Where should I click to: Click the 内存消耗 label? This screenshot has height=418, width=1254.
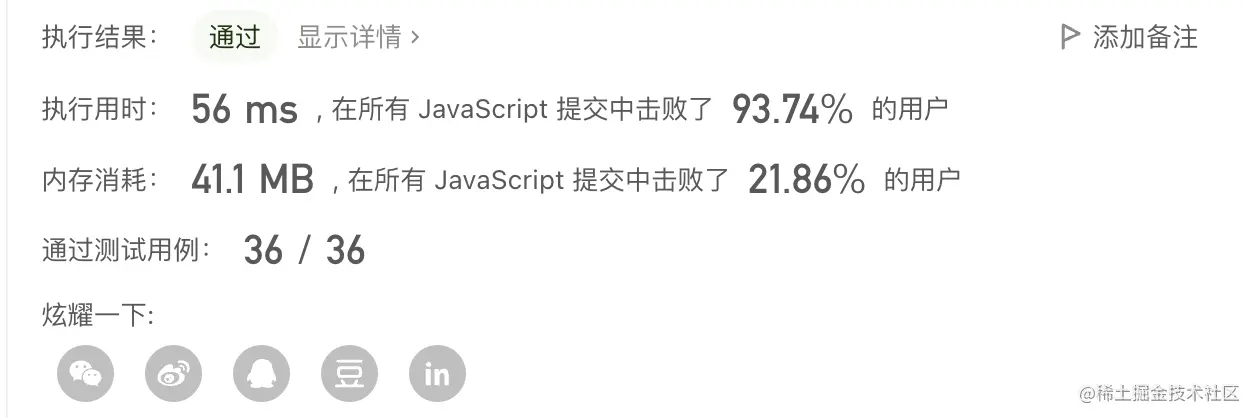pyautogui.click(x=100, y=180)
